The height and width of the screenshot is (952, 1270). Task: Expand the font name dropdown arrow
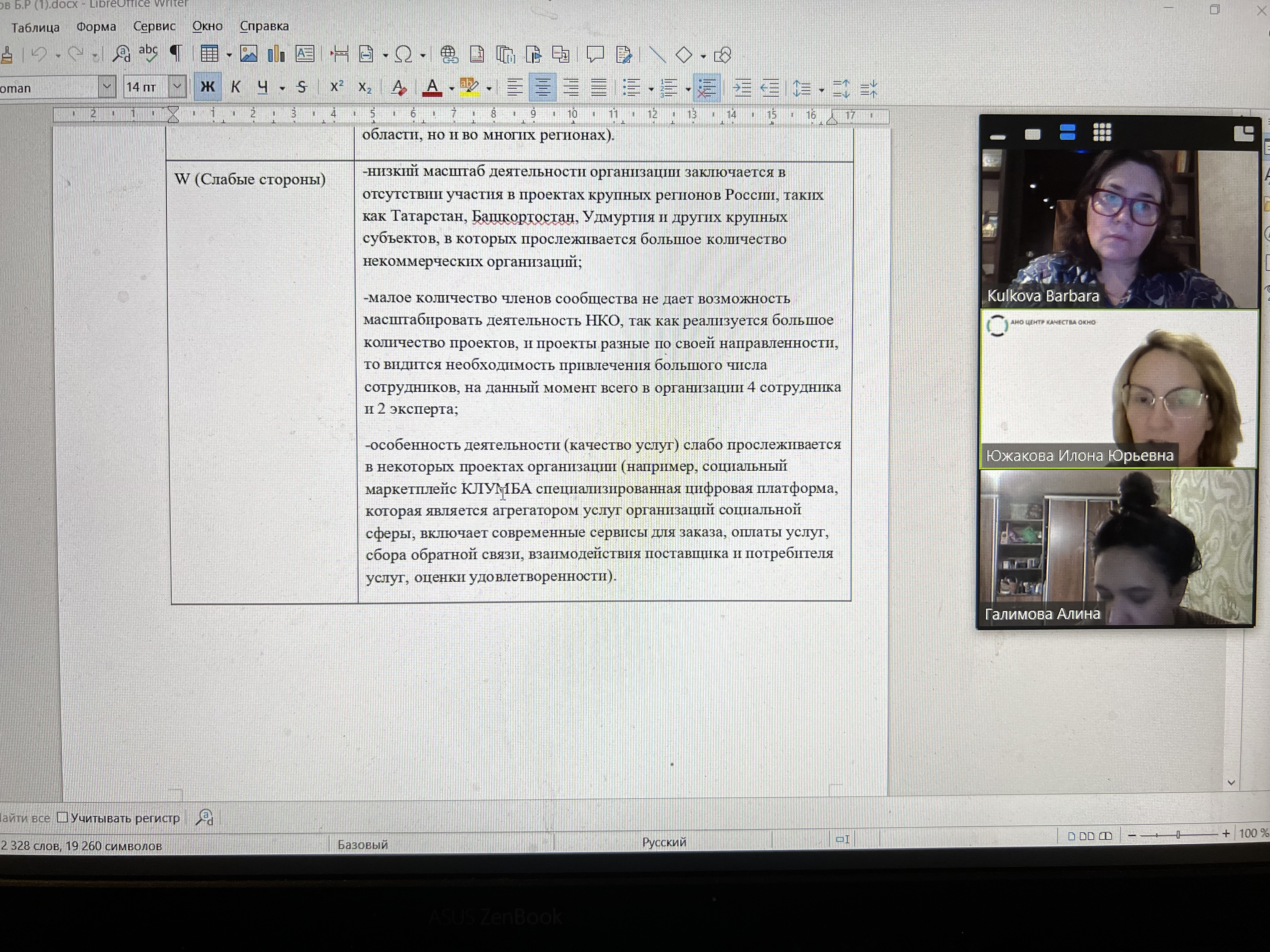pyautogui.click(x=107, y=87)
